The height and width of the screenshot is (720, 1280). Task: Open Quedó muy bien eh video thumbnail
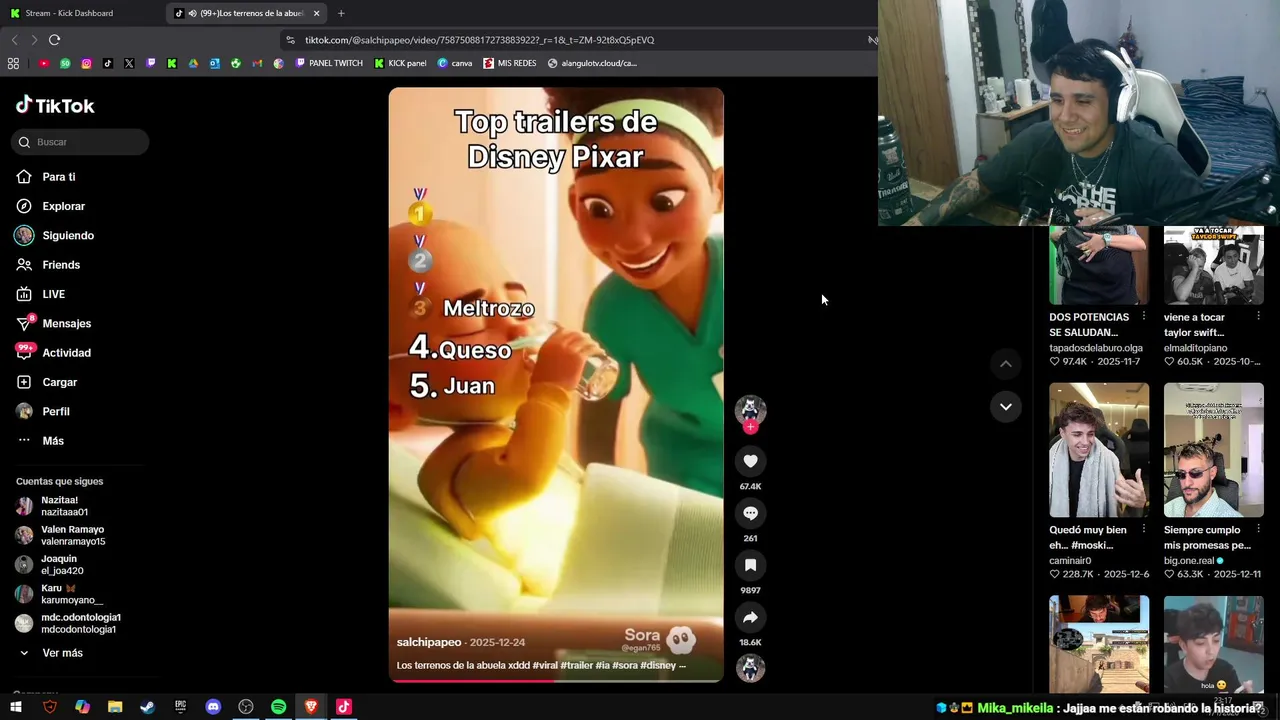(1099, 450)
